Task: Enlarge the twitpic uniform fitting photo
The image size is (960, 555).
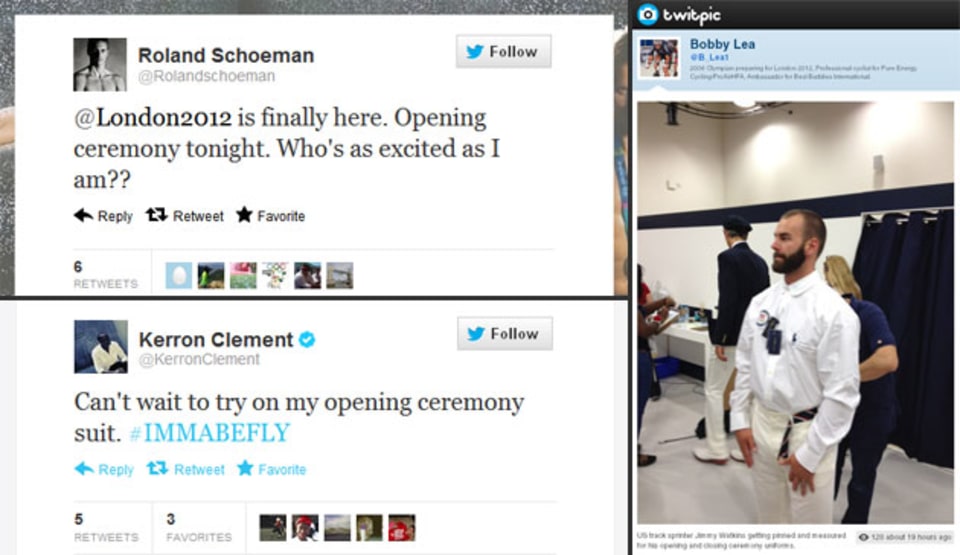Action: pos(795,312)
